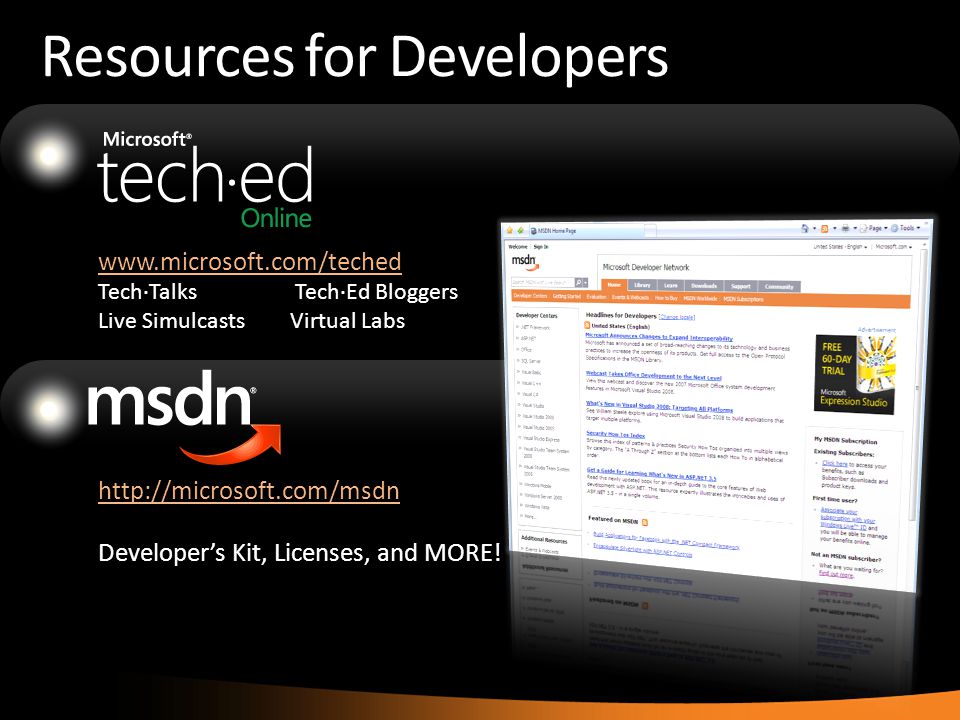Image resolution: width=960 pixels, height=720 pixels.
Task: Click Getting Started in orange bar
Action: point(566,296)
